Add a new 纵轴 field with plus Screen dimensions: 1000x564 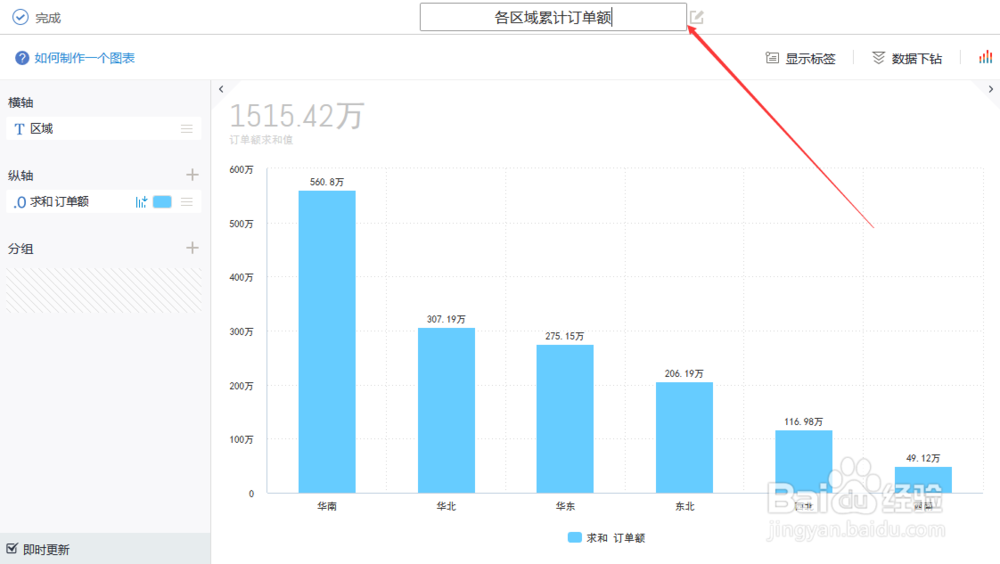tap(192, 175)
